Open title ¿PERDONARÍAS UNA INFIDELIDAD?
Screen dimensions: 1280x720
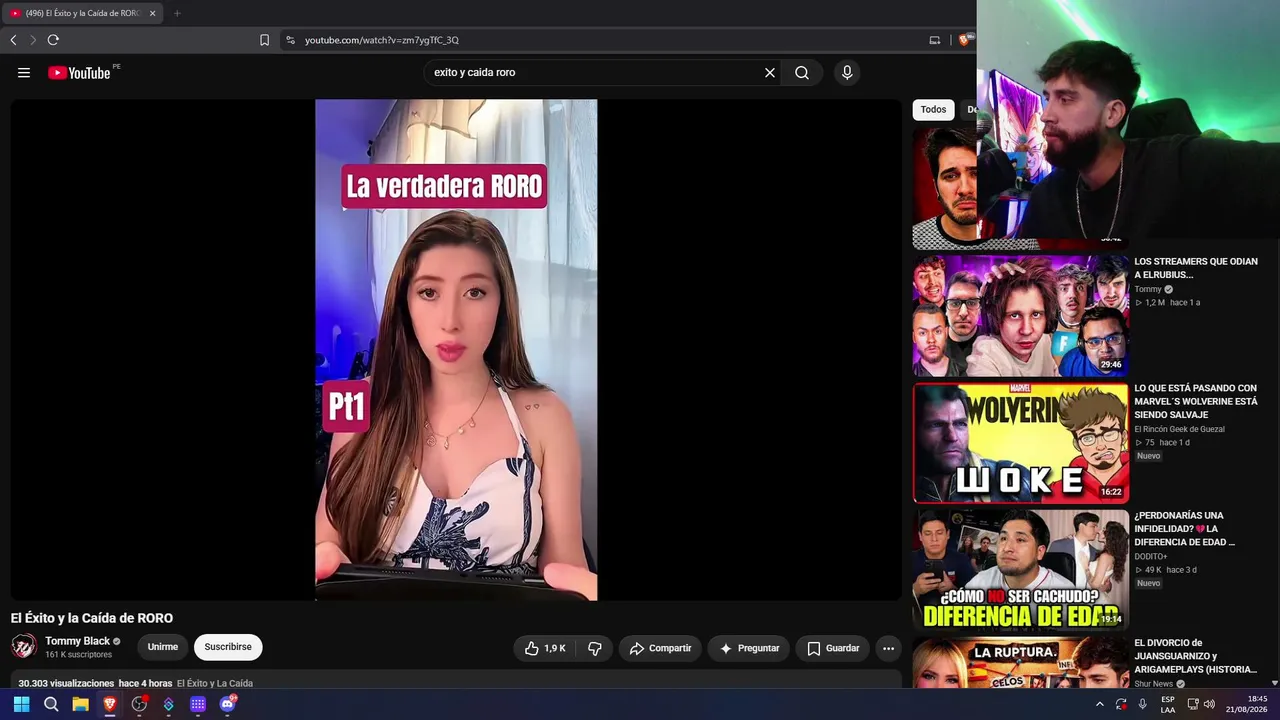[x=1185, y=529]
